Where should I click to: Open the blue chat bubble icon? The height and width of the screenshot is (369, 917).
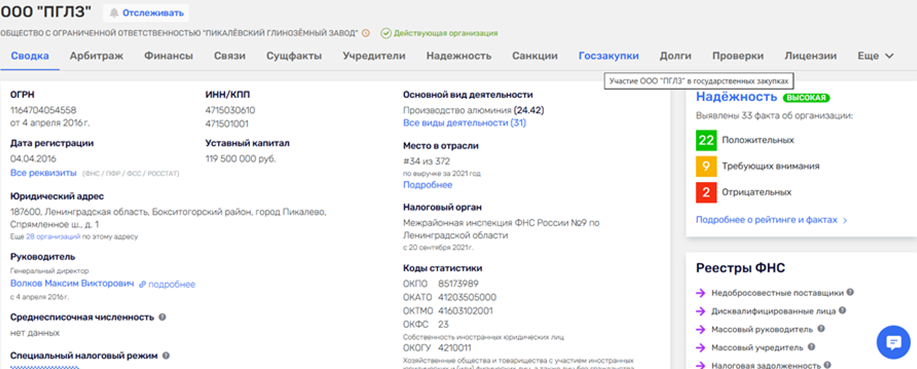(893, 342)
